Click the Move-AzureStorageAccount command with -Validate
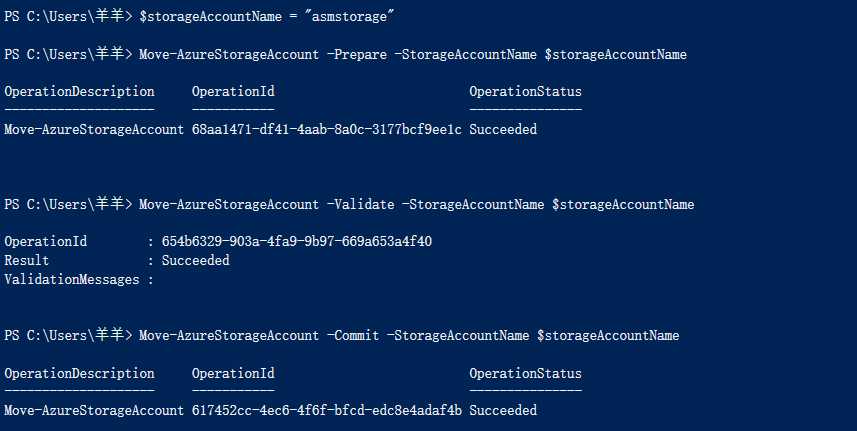Image resolution: width=857 pixels, height=431 pixels. tap(228, 204)
